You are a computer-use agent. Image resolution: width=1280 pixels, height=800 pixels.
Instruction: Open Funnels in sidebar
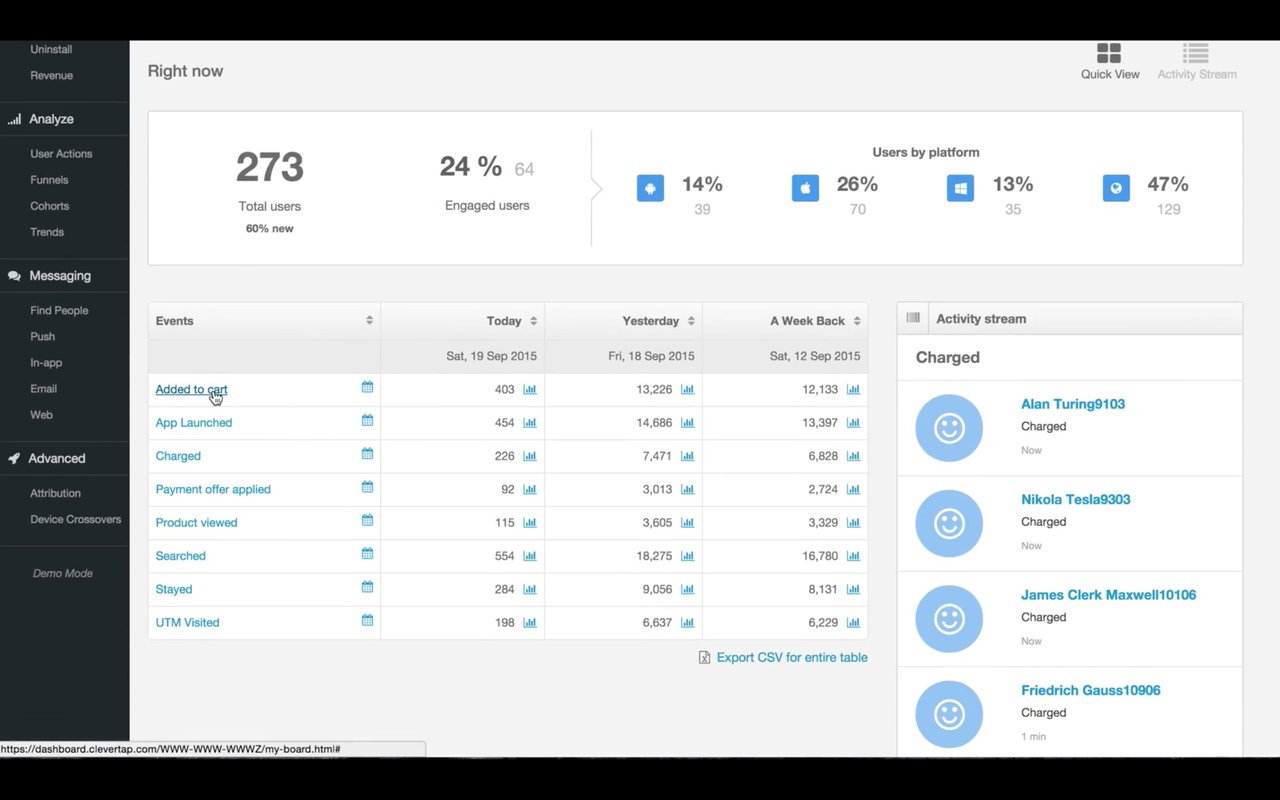coord(49,180)
